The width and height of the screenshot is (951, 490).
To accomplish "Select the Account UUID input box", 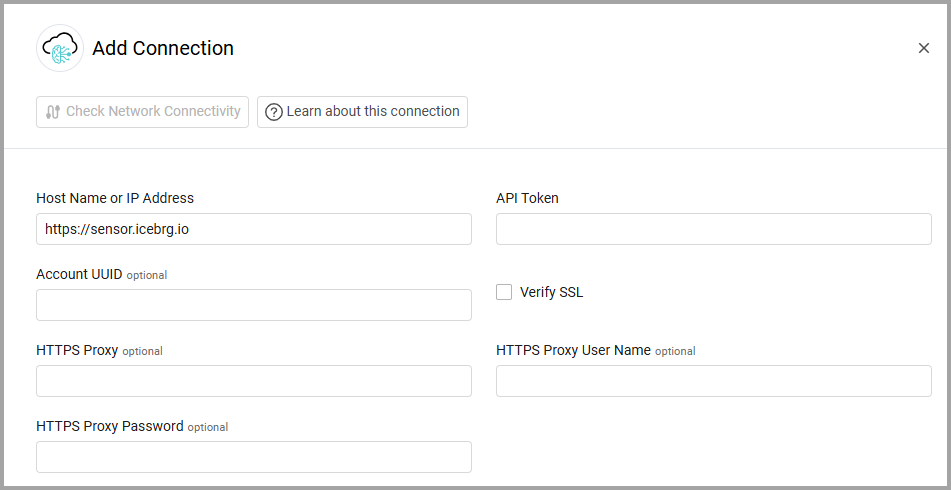I will [254, 305].
